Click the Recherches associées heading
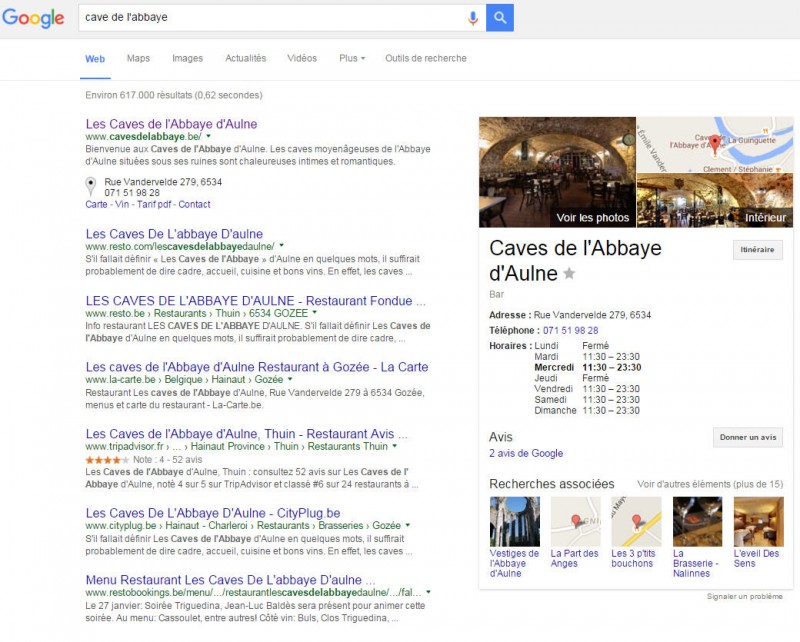Viewport: 800px width, 642px height. tap(552, 484)
